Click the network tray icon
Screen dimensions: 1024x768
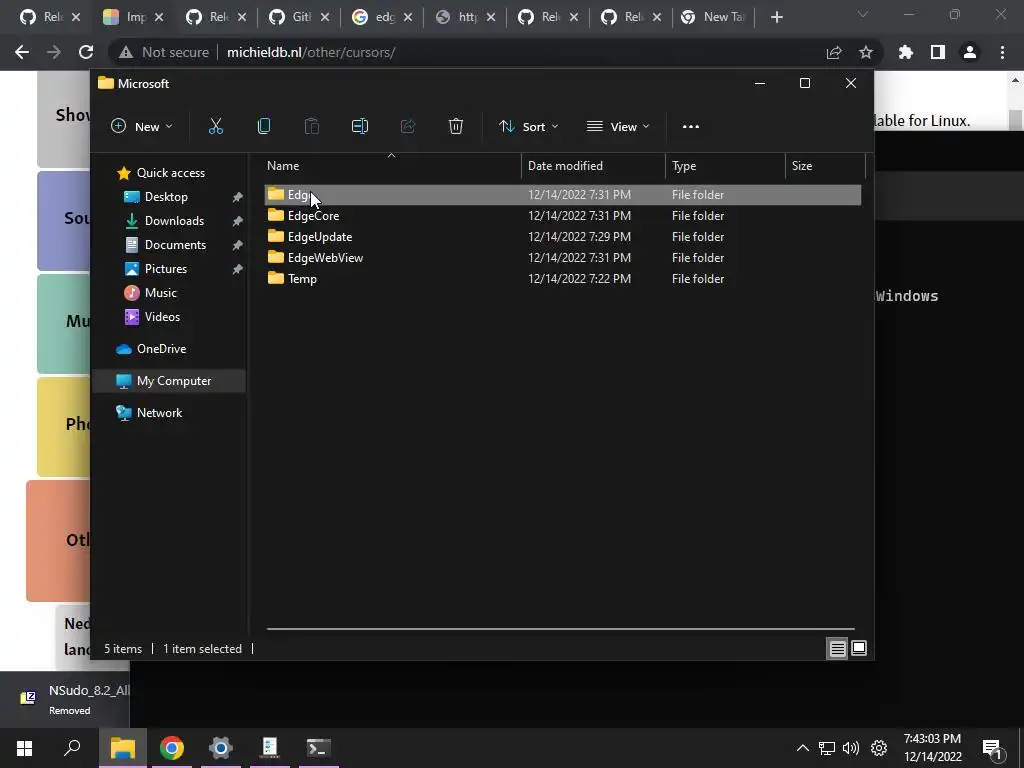coord(827,748)
